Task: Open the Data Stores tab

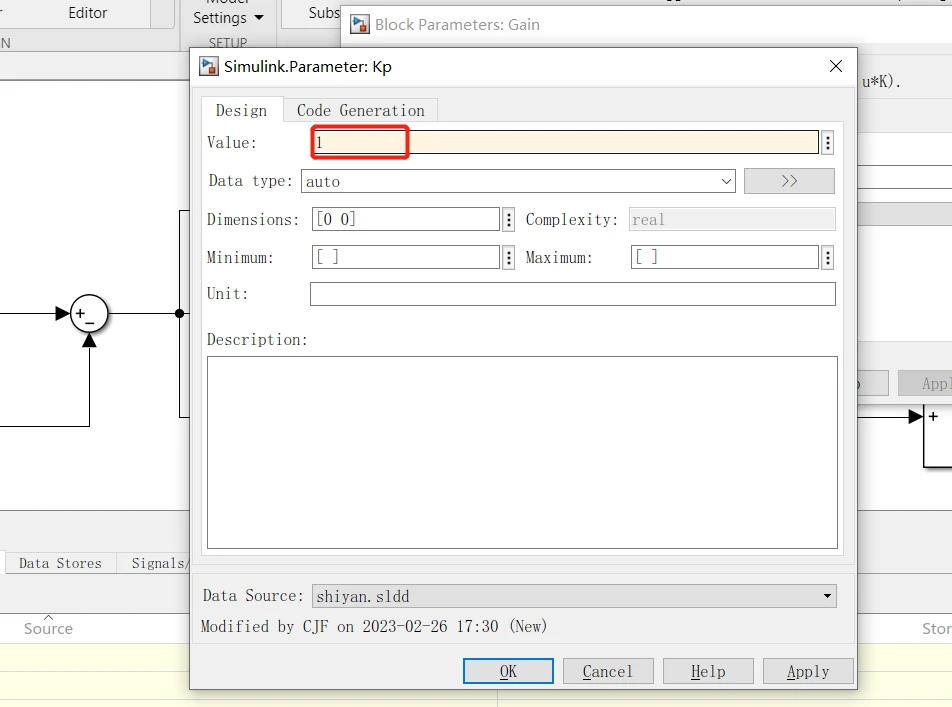Action: coord(60,563)
